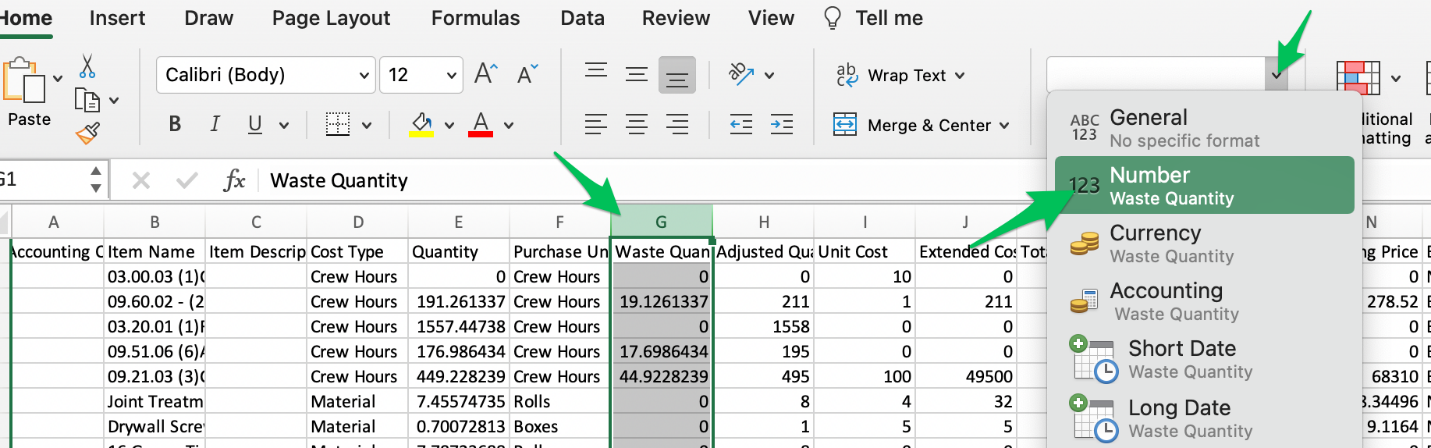The width and height of the screenshot is (1431, 448).
Task: Click the Tell me search lightbulb
Action: 831,18
